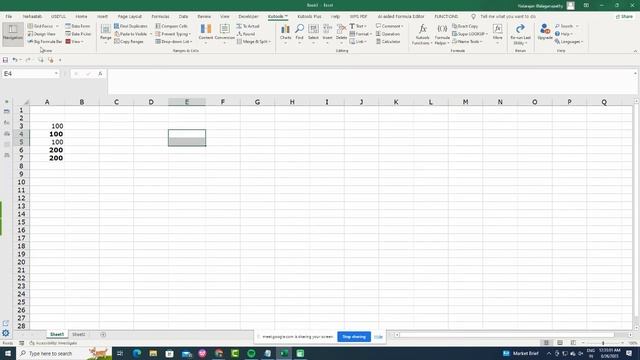Switch to the Kutools Plus tab
Image resolution: width=640 pixels, height=360 pixels.
pos(309,16)
